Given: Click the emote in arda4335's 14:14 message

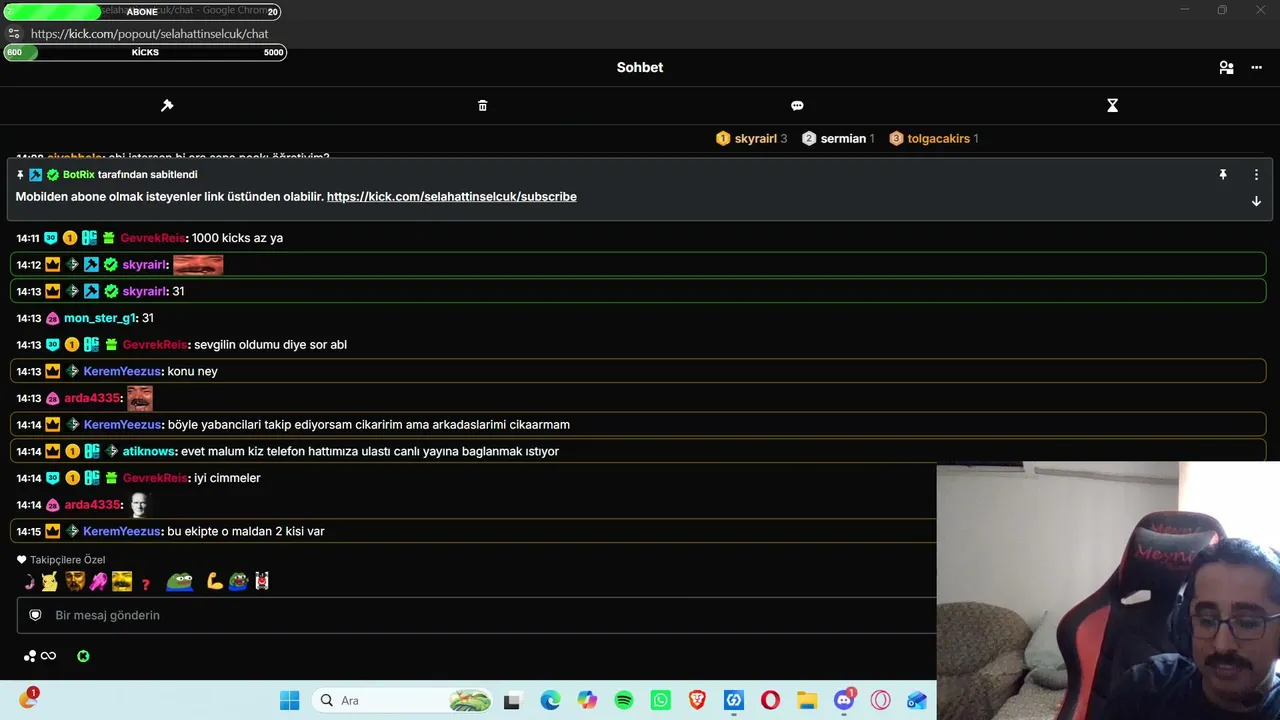Looking at the screenshot, I should (139, 504).
